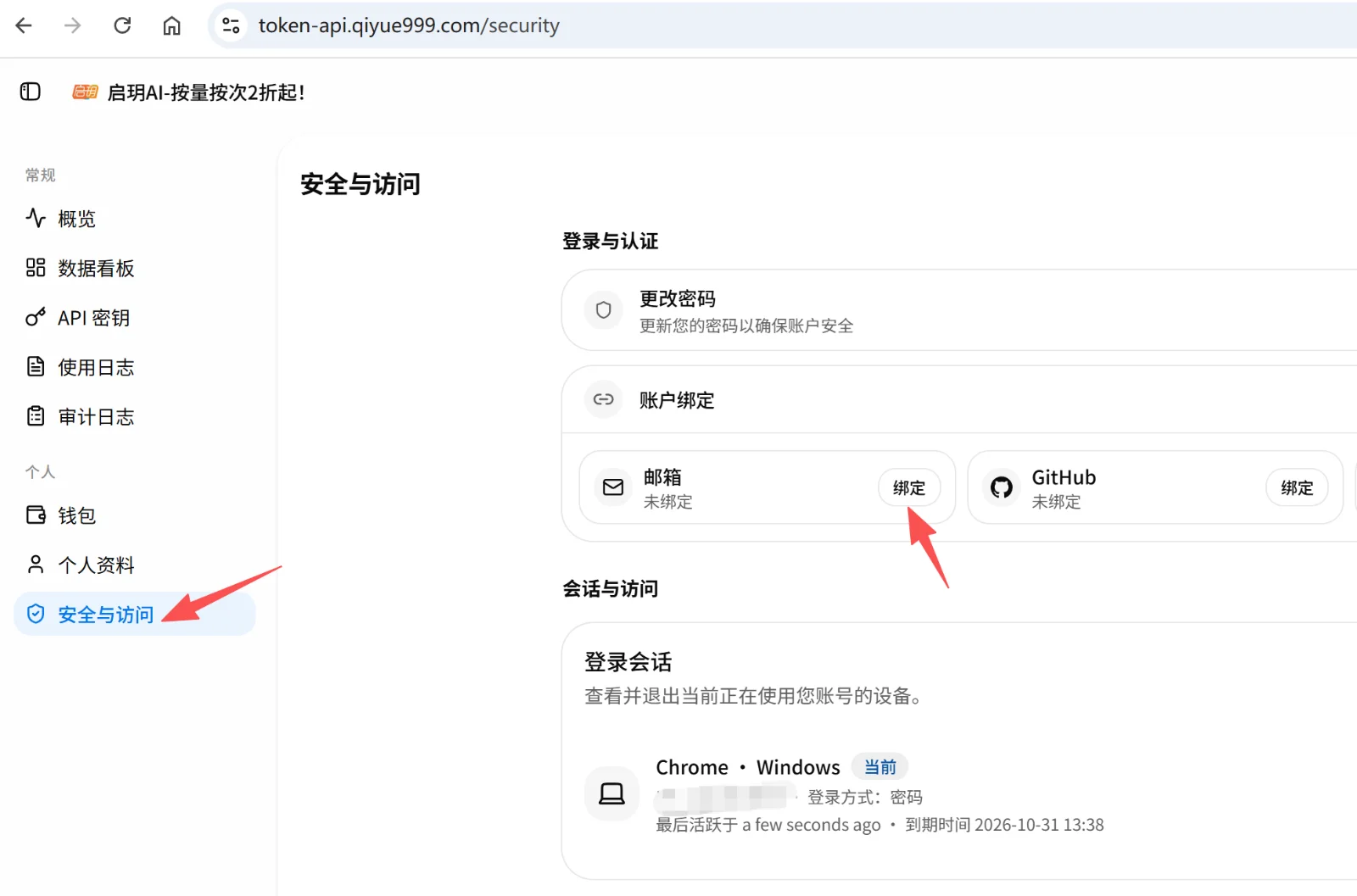The image size is (1357, 896).
Task: Click the key icon next to API 密钥
Action: [36, 317]
